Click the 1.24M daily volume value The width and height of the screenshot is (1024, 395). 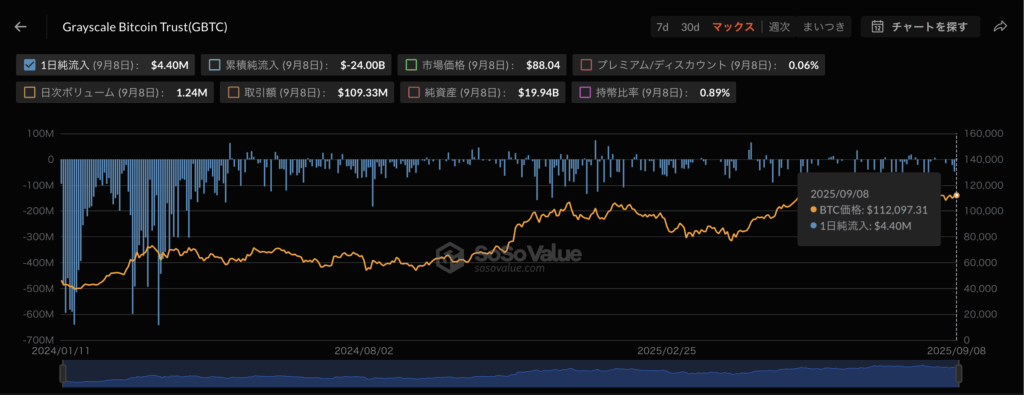click(x=191, y=93)
